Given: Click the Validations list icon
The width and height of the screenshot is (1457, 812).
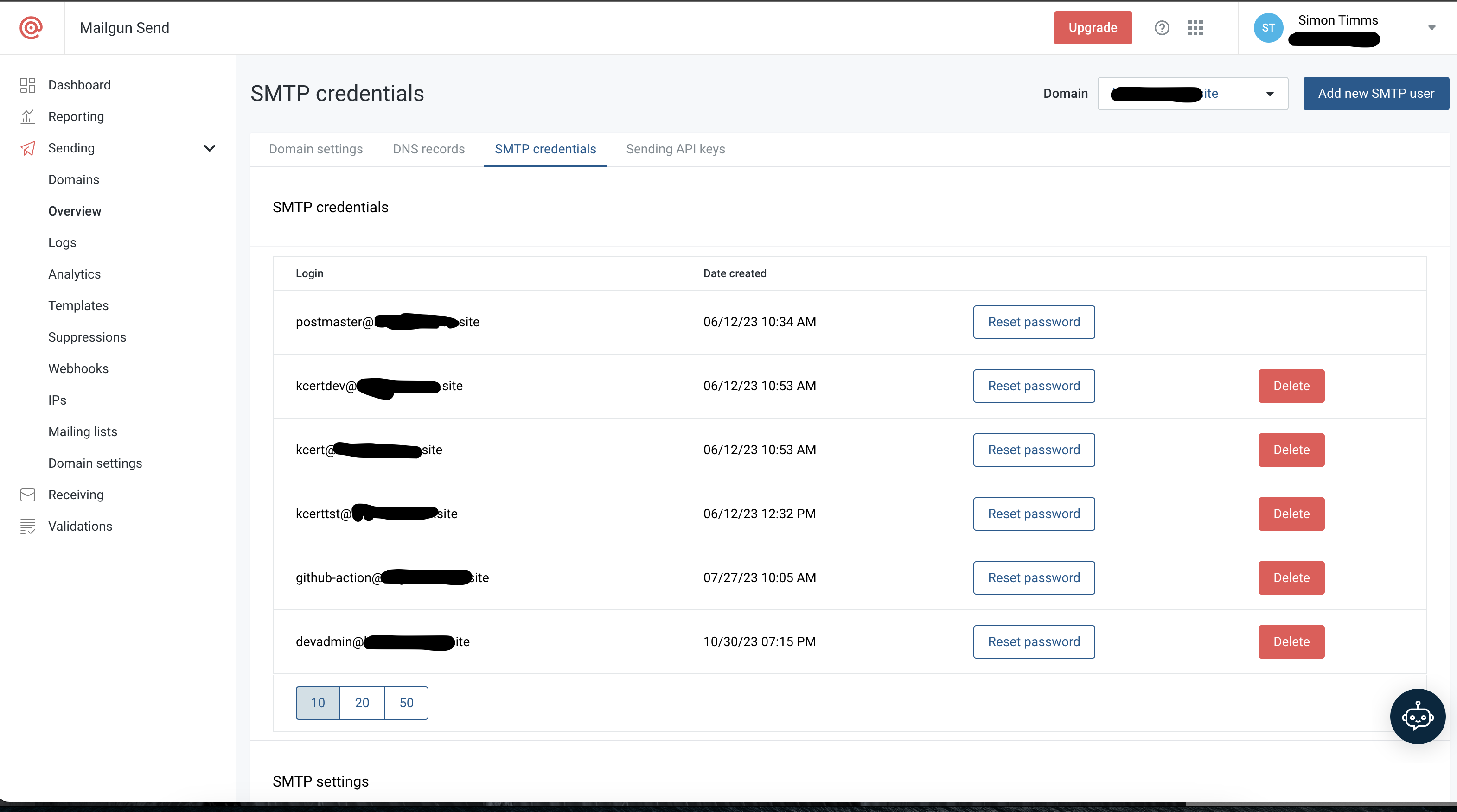Looking at the screenshot, I should (x=28, y=527).
